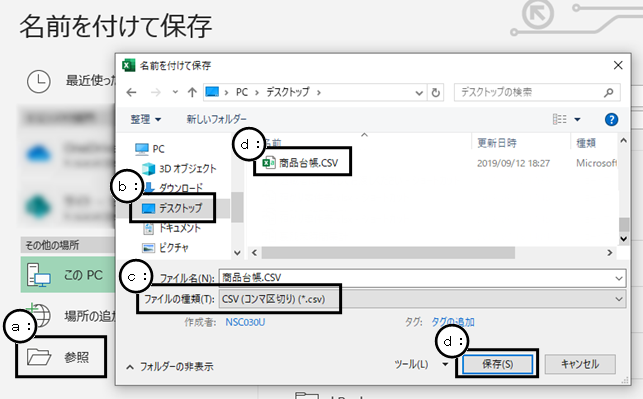Viewport: 643px width, 399px height.
Task: Create a folder with 新しいフォルダー
Action: point(217,119)
